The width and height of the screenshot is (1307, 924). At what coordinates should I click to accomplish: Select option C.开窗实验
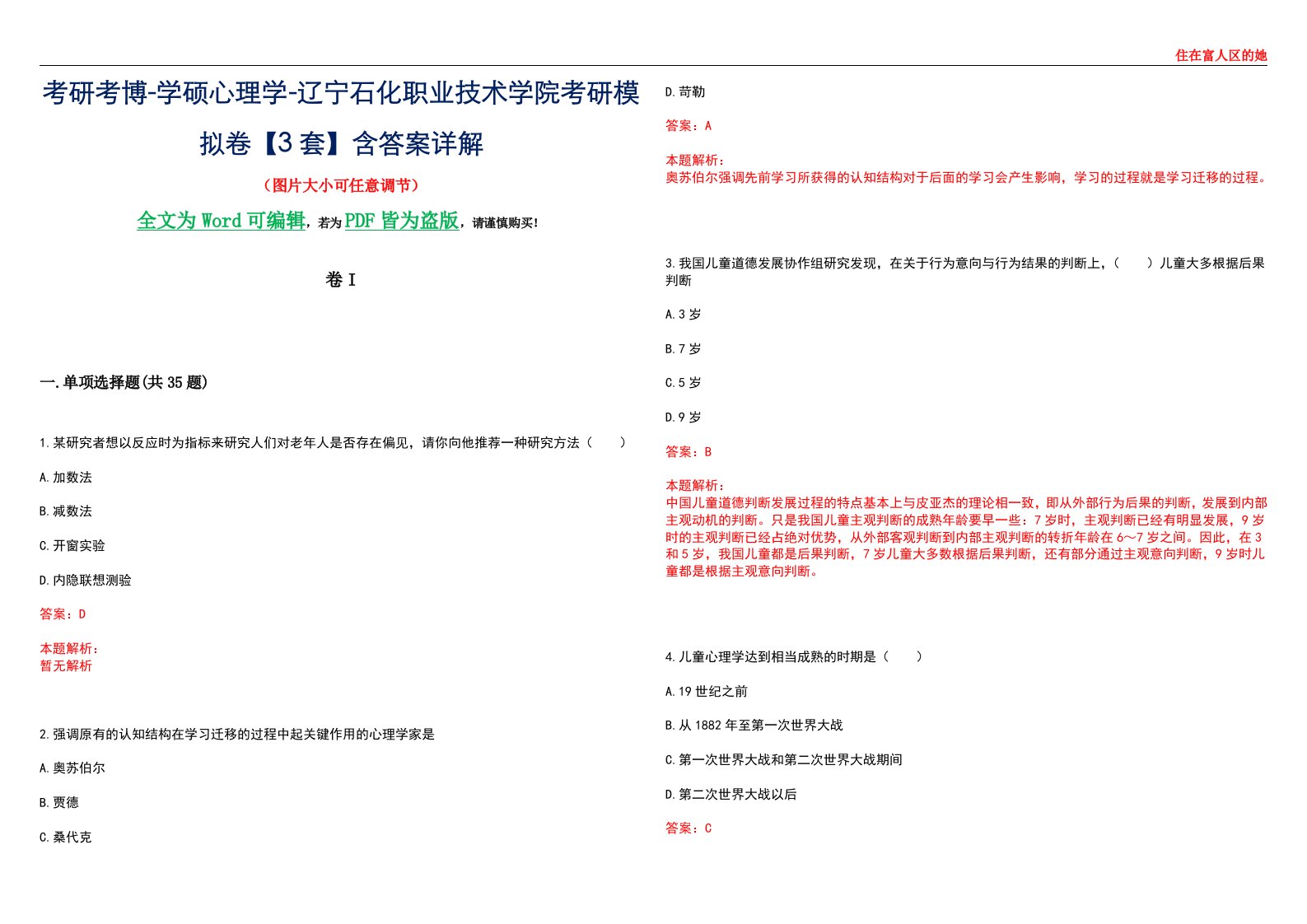tap(72, 546)
